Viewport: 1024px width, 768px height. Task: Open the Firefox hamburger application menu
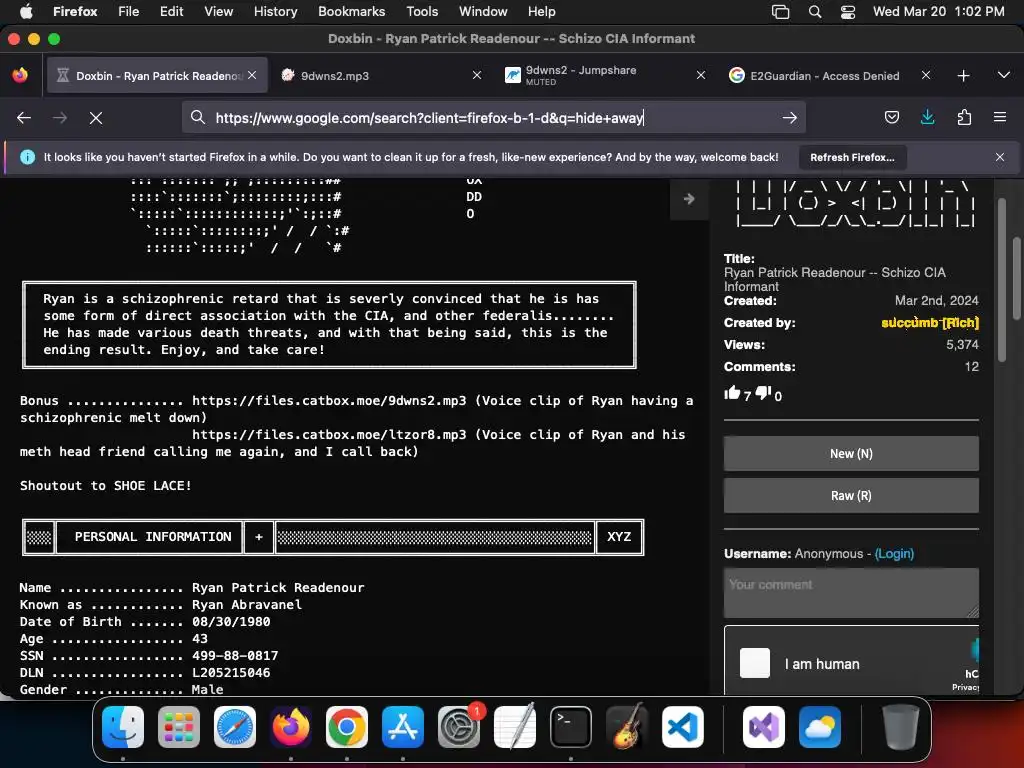(x=1000, y=118)
